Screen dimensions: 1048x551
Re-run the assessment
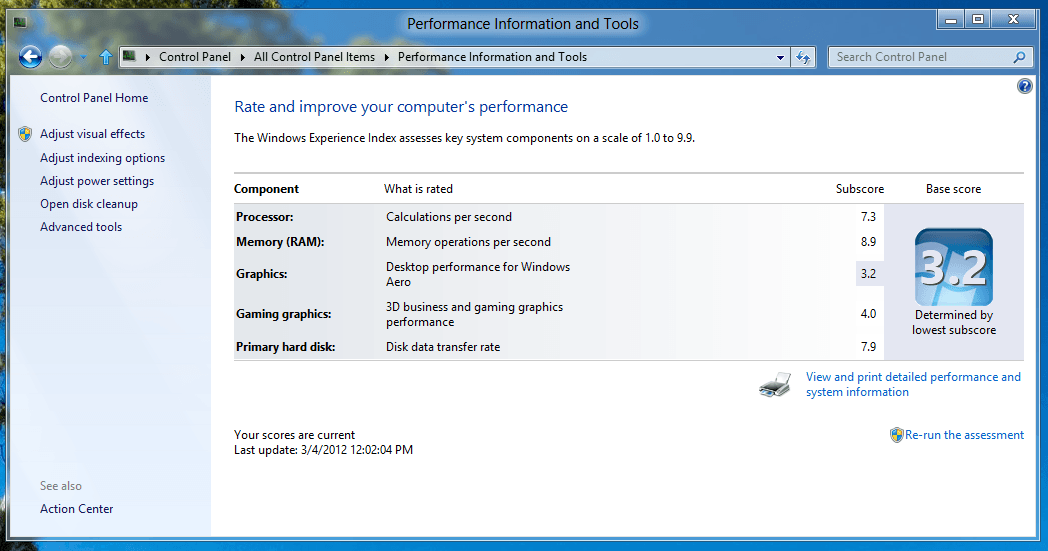pos(964,435)
